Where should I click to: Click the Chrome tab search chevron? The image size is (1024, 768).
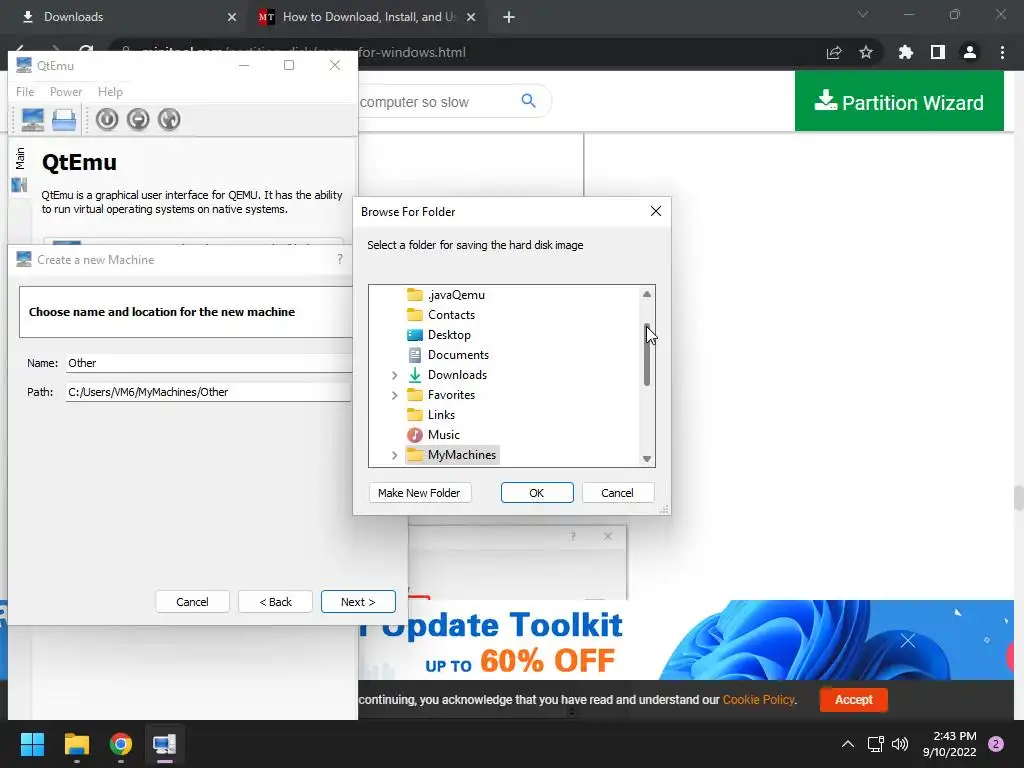(x=863, y=14)
